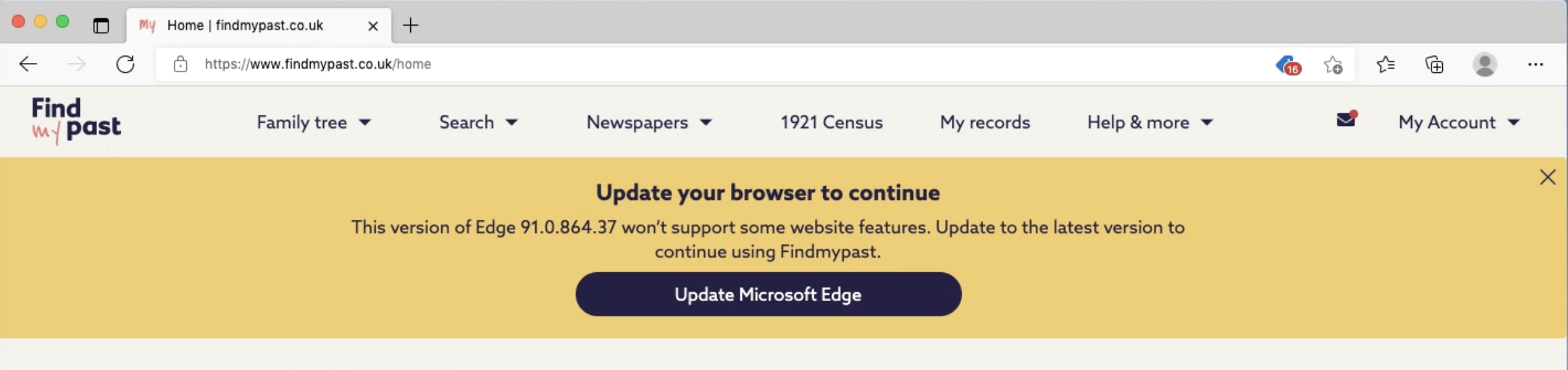Open the Favorites list icon
1568x370 pixels.
point(1385,64)
